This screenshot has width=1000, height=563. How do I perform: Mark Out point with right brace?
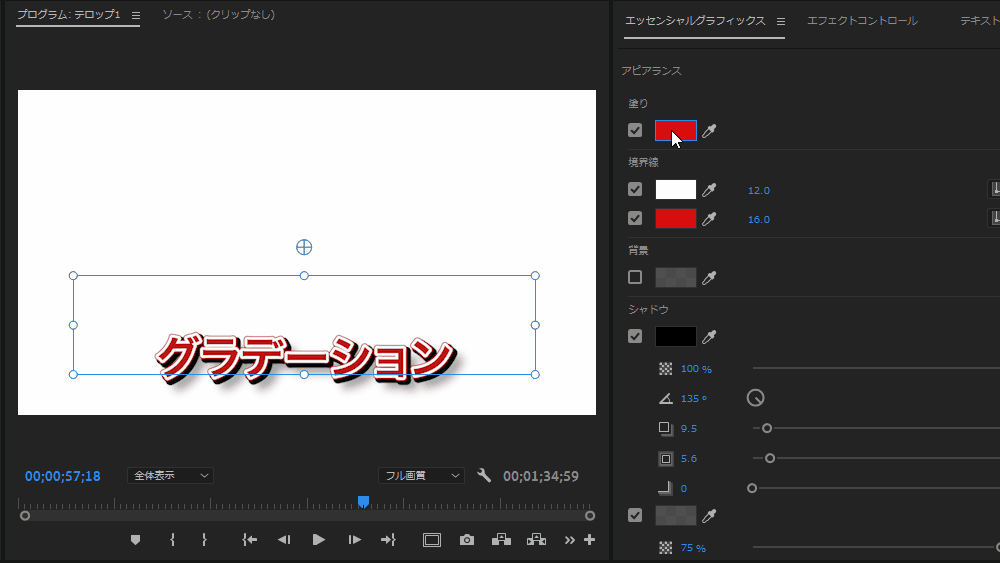(204, 539)
